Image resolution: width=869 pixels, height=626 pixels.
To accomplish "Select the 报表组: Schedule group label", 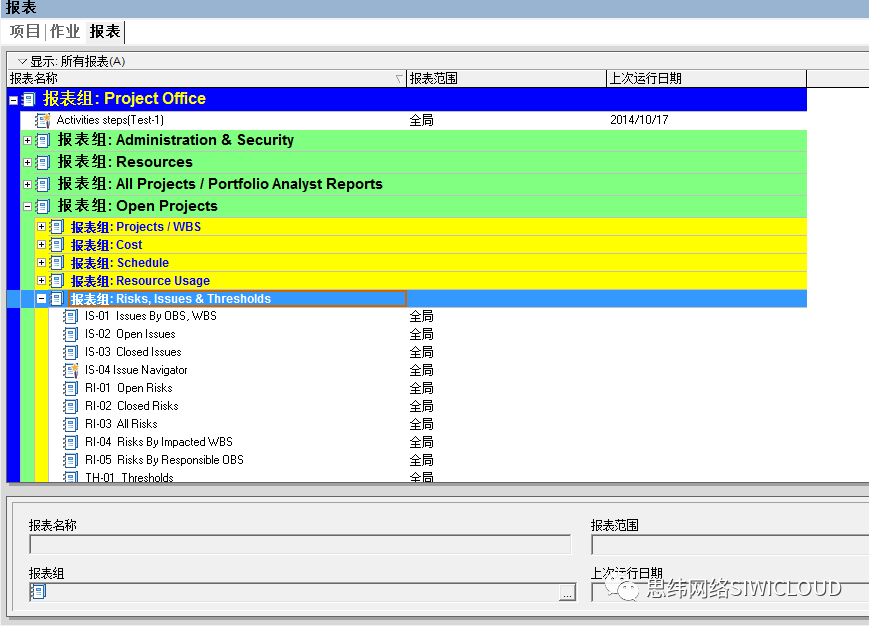I will [x=120, y=263].
